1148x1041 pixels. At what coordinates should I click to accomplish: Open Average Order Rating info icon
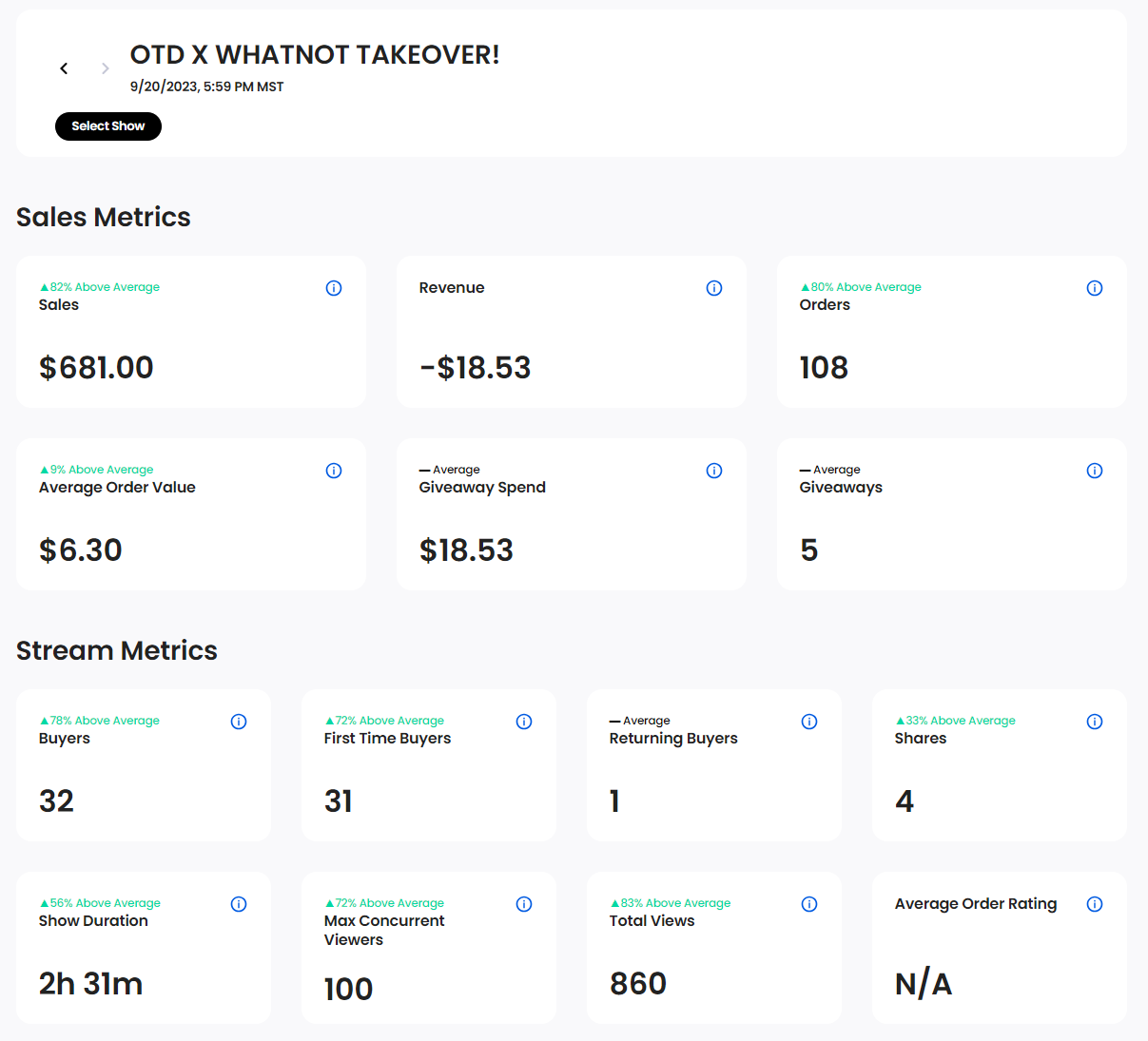pos(1095,904)
